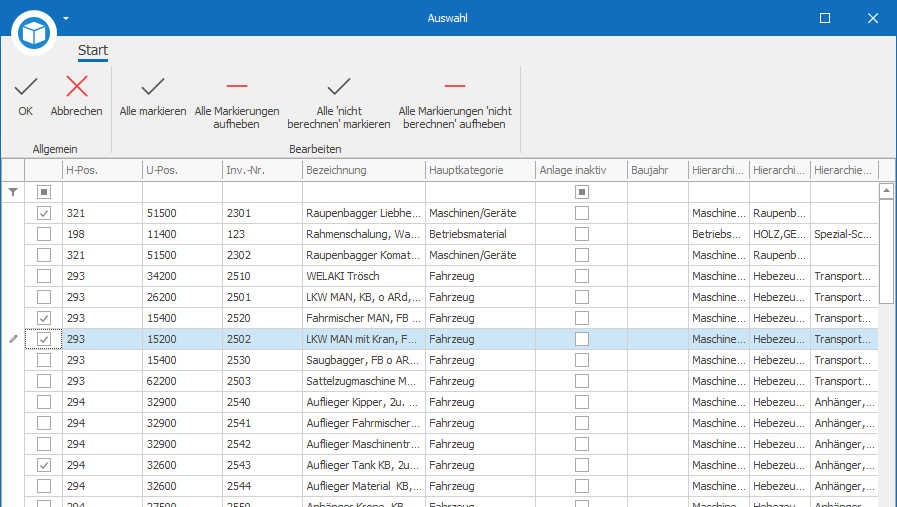
Task: Click the red Abbrechen cross icon
Action: point(77,86)
